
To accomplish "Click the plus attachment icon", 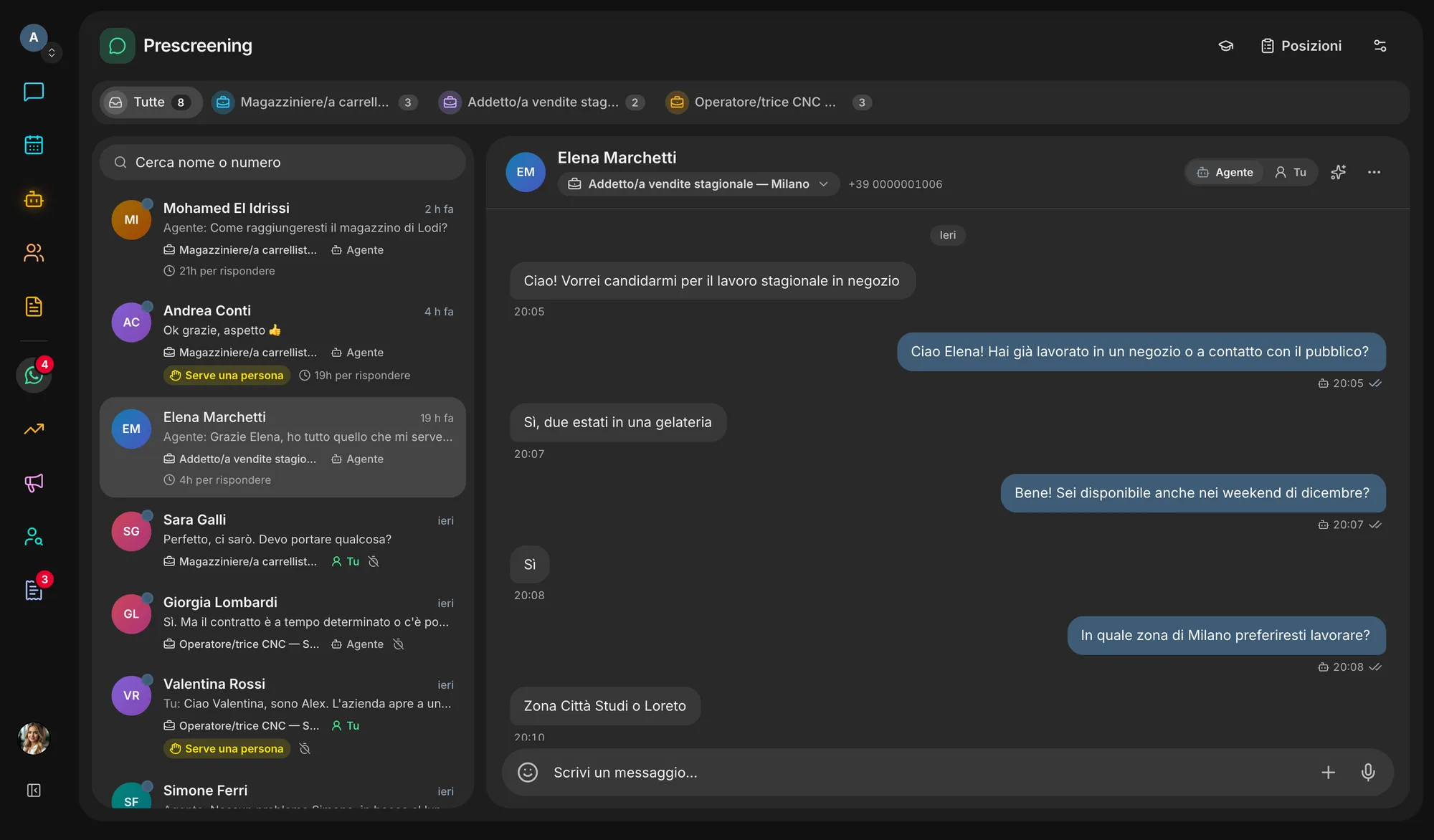I will pos(1328,773).
